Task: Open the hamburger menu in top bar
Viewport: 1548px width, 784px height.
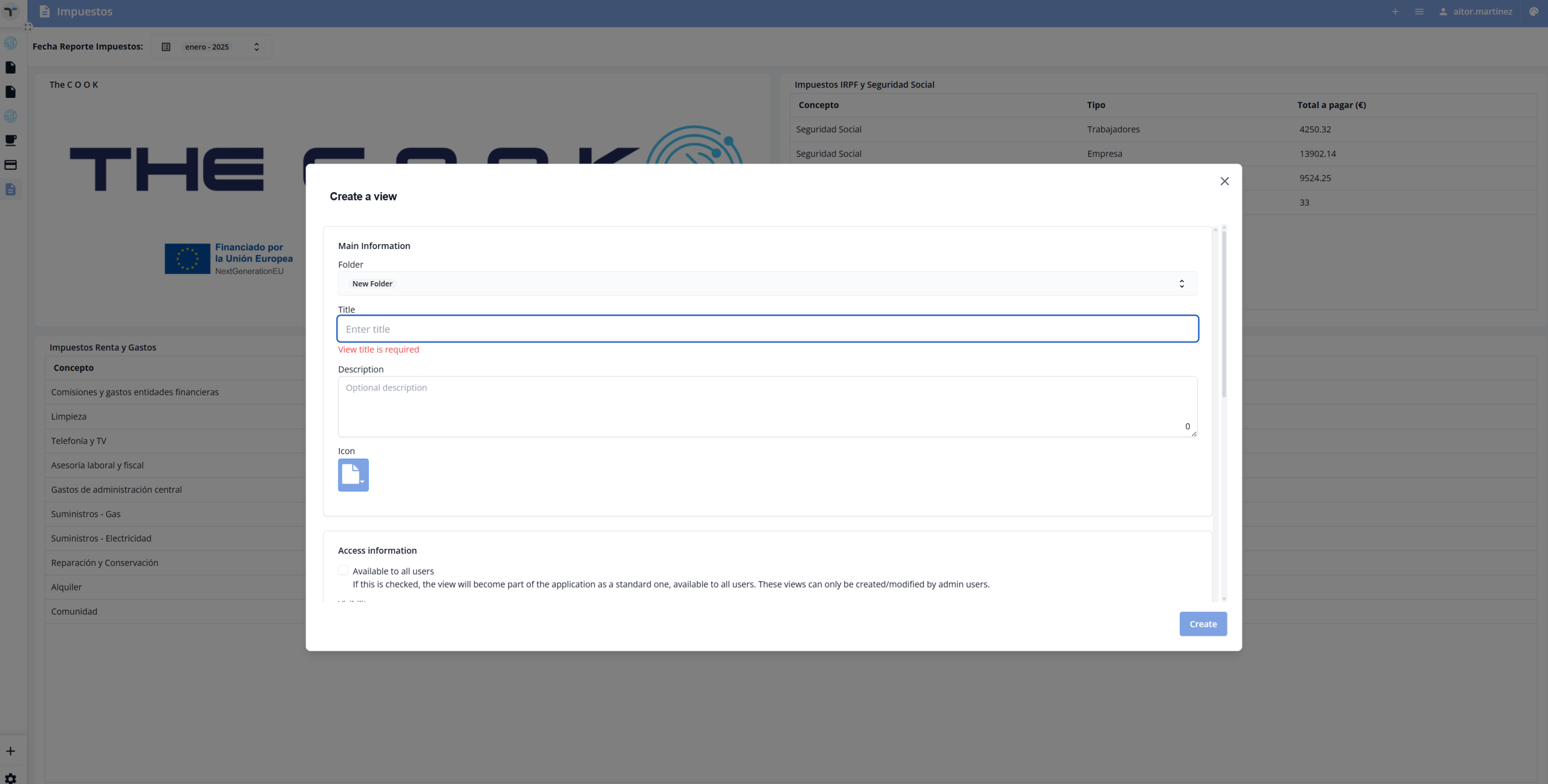Action: [1419, 11]
